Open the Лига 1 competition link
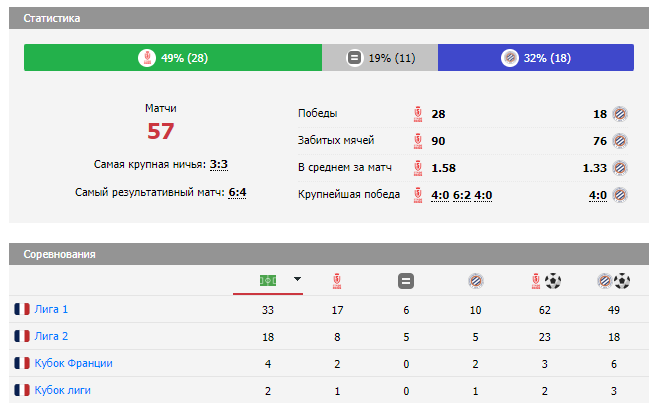Image resolution: width=655 pixels, height=416 pixels. 52,309
